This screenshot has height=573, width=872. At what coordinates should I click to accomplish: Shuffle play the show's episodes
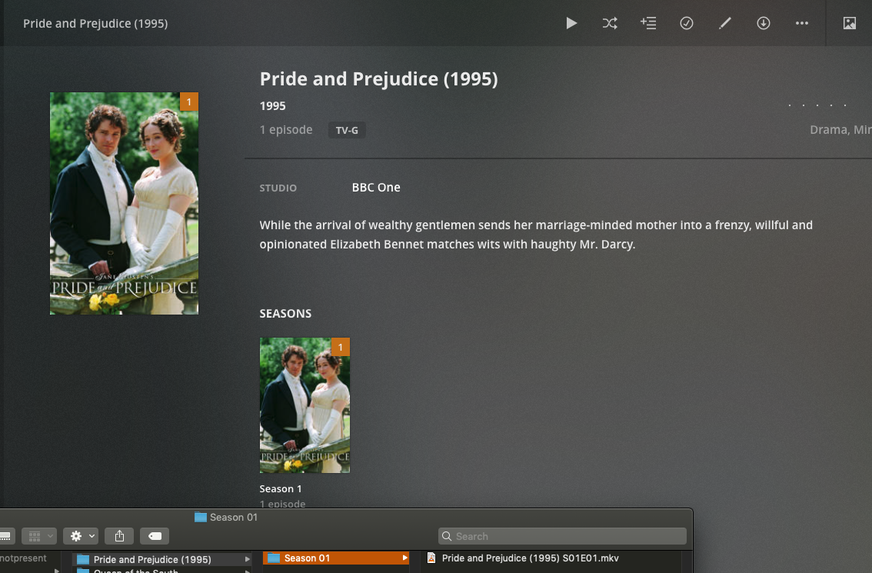pos(610,23)
